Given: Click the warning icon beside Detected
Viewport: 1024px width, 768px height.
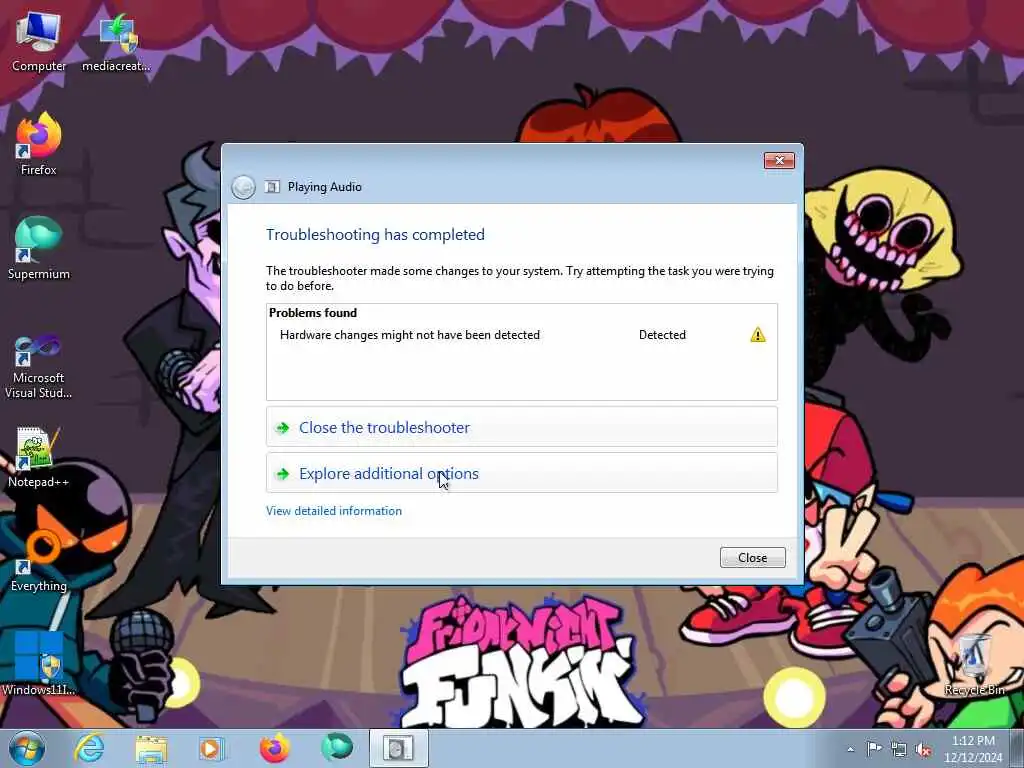Looking at the screenshot, I should pyautogui.click(x=758, y=335).
